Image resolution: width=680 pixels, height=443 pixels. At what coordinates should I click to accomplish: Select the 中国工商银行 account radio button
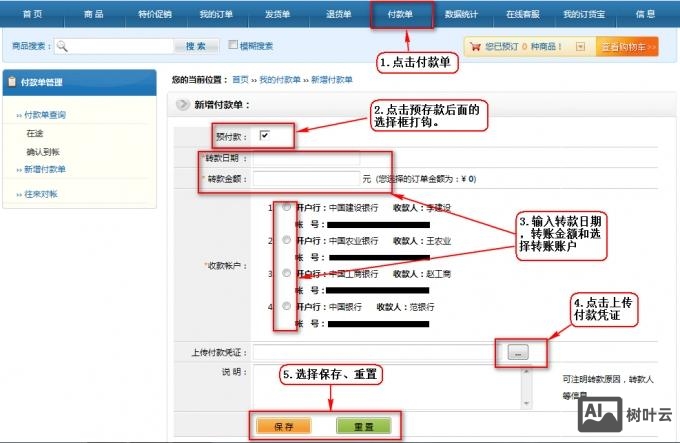[x=286, y=273]
